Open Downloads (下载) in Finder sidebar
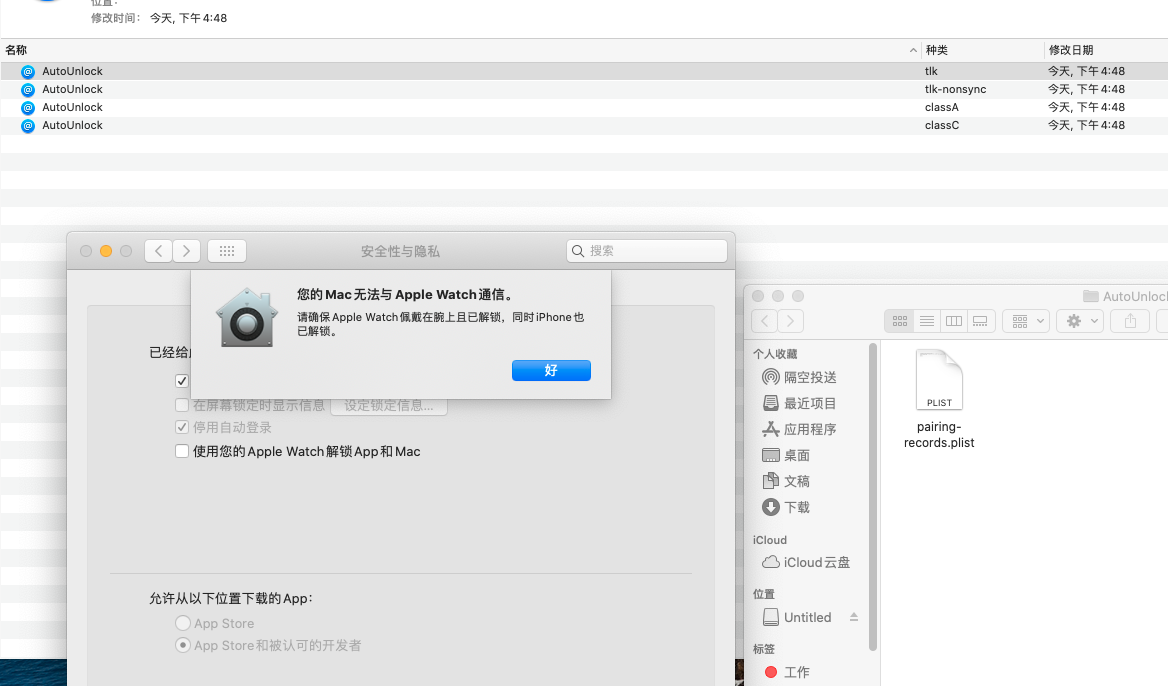The height and width of the screenshot is (686, 1168). tap(796, 507)
